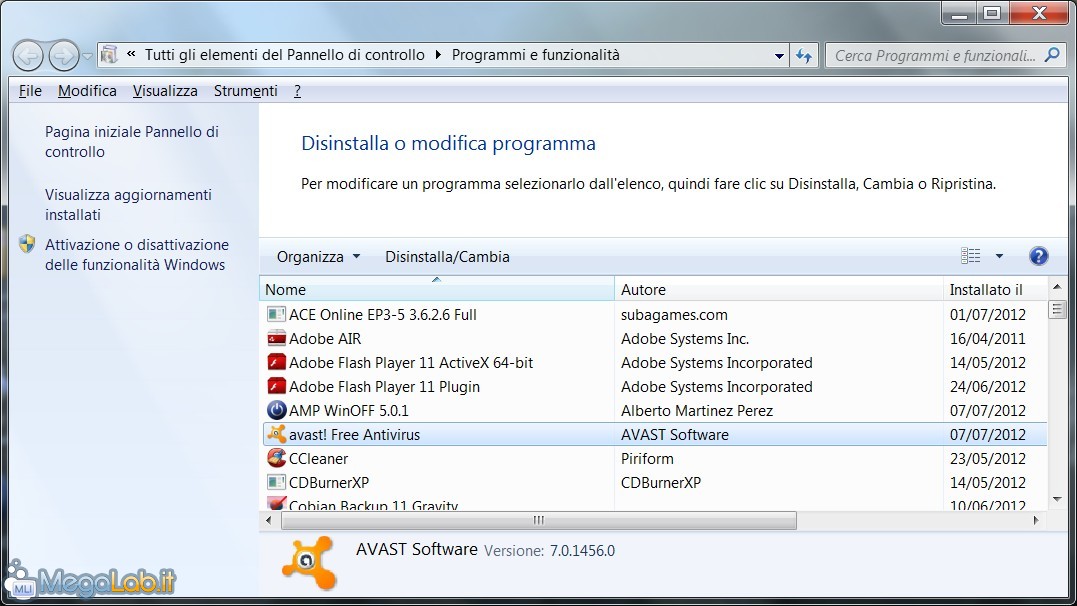The height and width of the screenshot is (606, 1077).
Task: Open Attivazione o disattivazione delle funzionalità Windows
Action: [x=137, y=255]
